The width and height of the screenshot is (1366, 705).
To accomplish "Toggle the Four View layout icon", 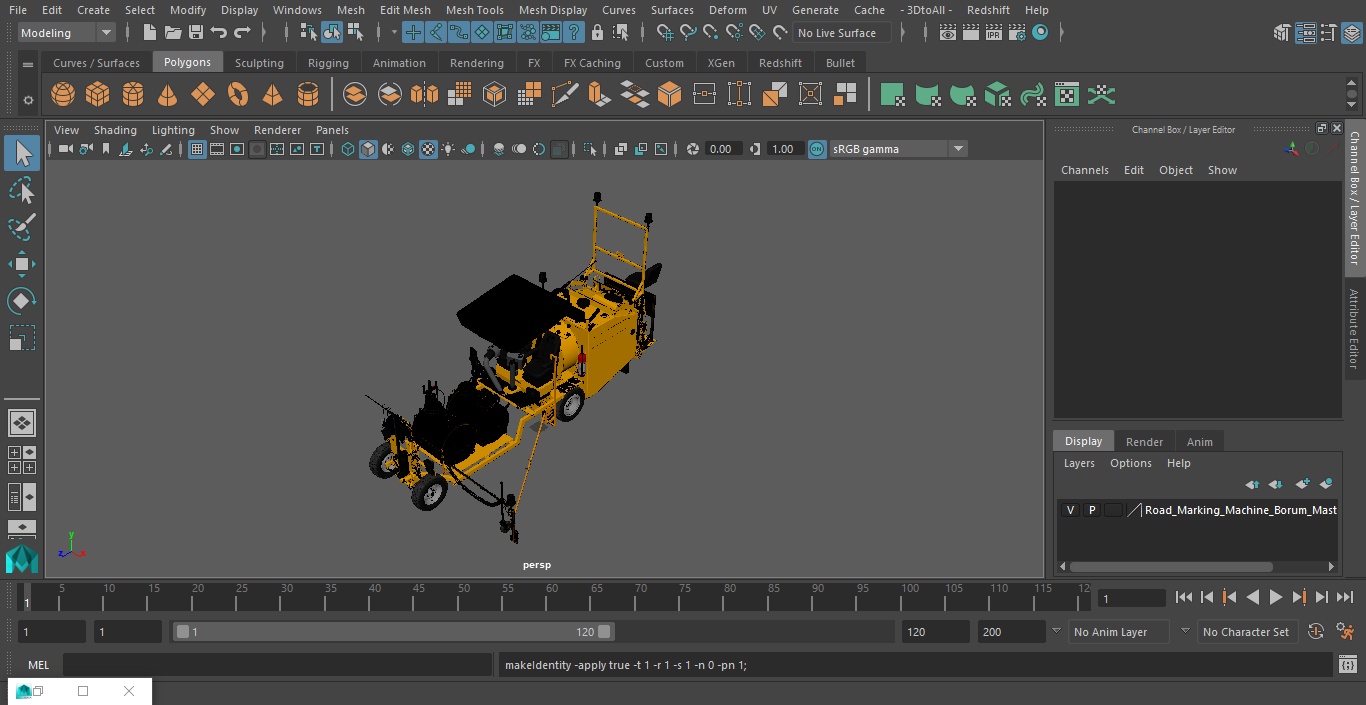I will pyautogui.click(x=21, y=460).
